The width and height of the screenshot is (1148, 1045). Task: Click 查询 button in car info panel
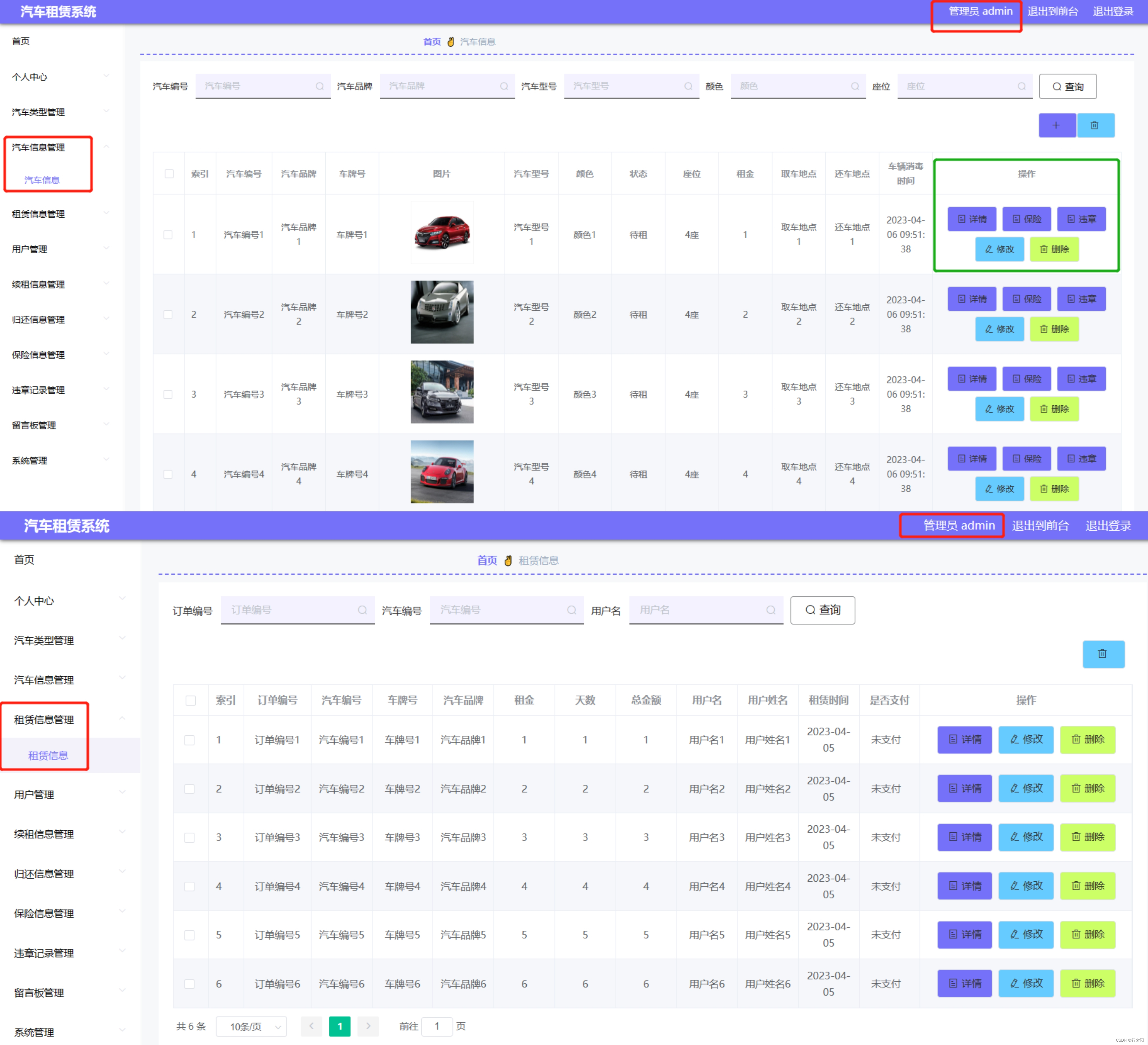pyautogui.click(x=1068, y=87)
